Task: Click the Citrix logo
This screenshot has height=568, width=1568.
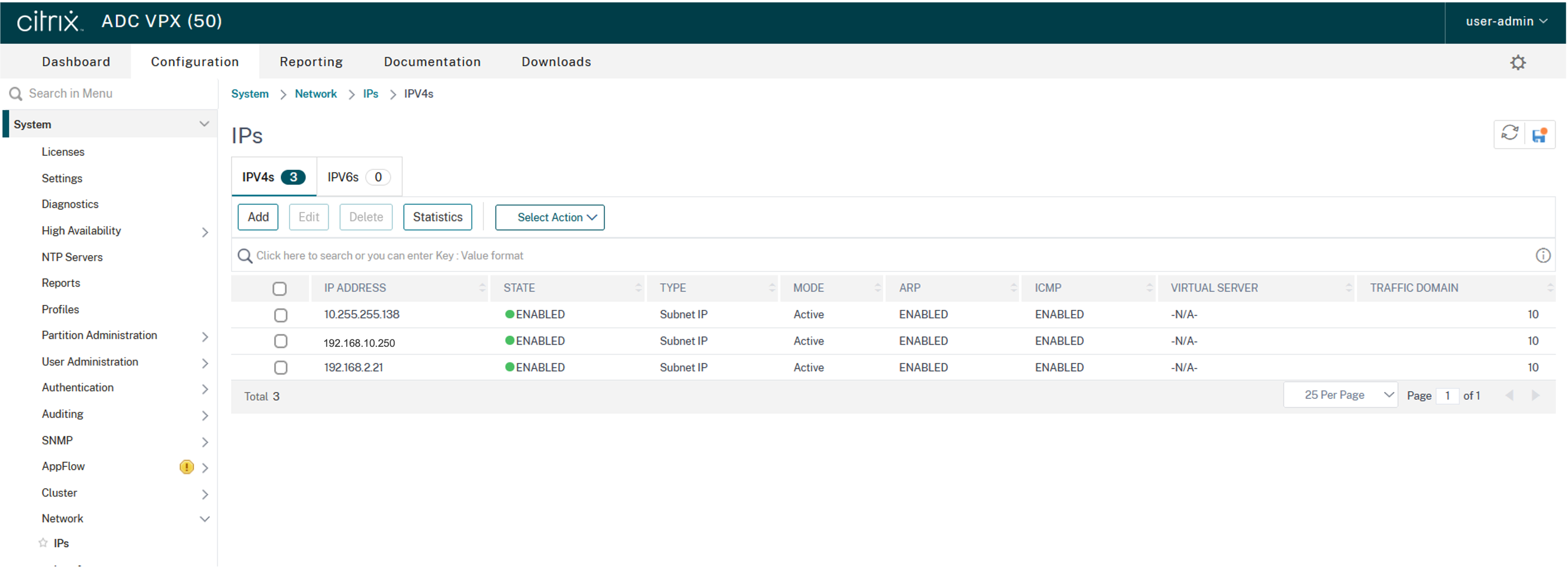Action: 49,21
